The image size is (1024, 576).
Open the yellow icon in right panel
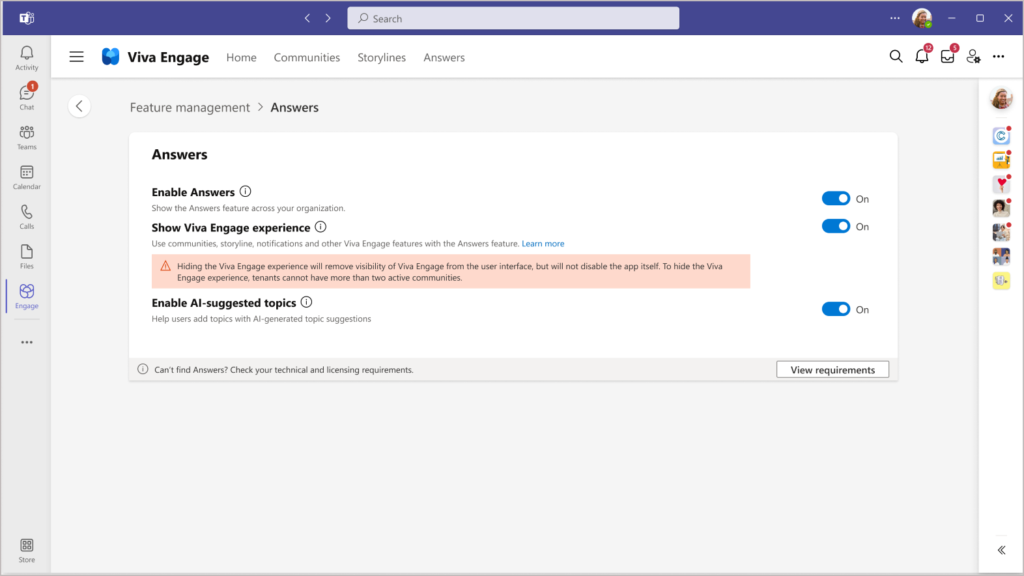pyautogui.click(x=1001, y=281)
